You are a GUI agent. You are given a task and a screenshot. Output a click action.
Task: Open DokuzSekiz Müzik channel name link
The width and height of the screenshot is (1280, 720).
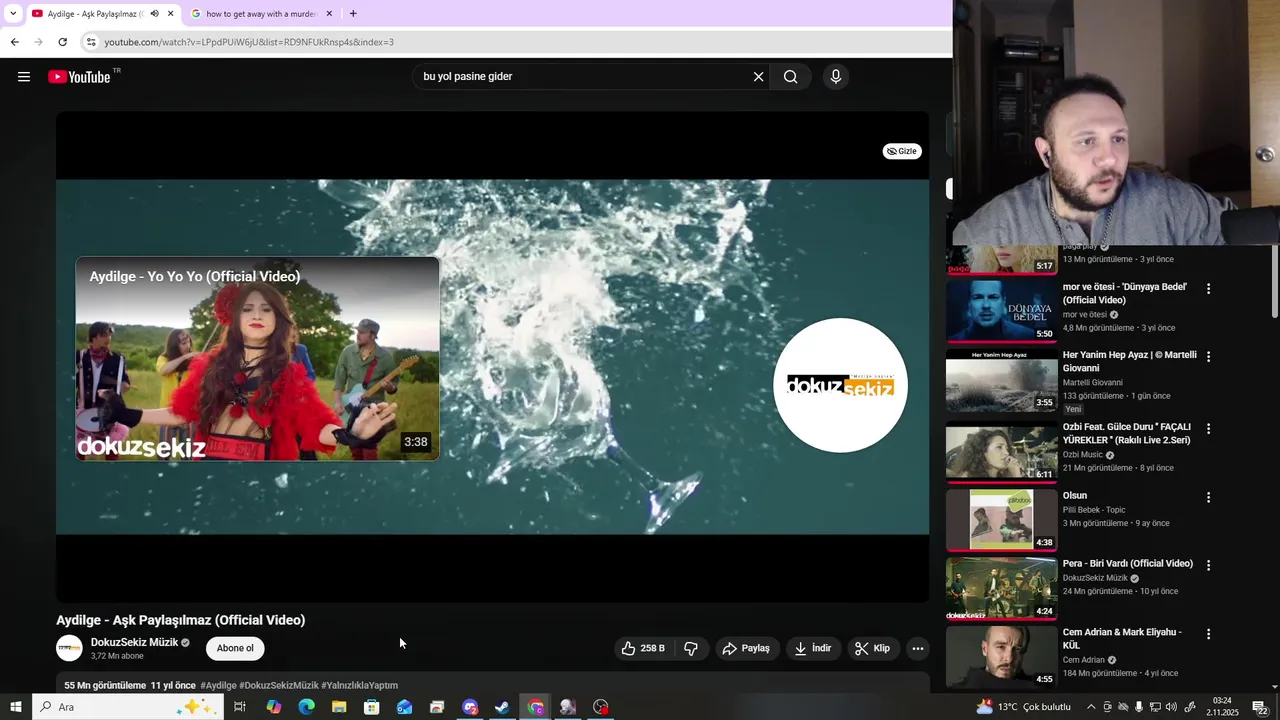tap(134, 642)
